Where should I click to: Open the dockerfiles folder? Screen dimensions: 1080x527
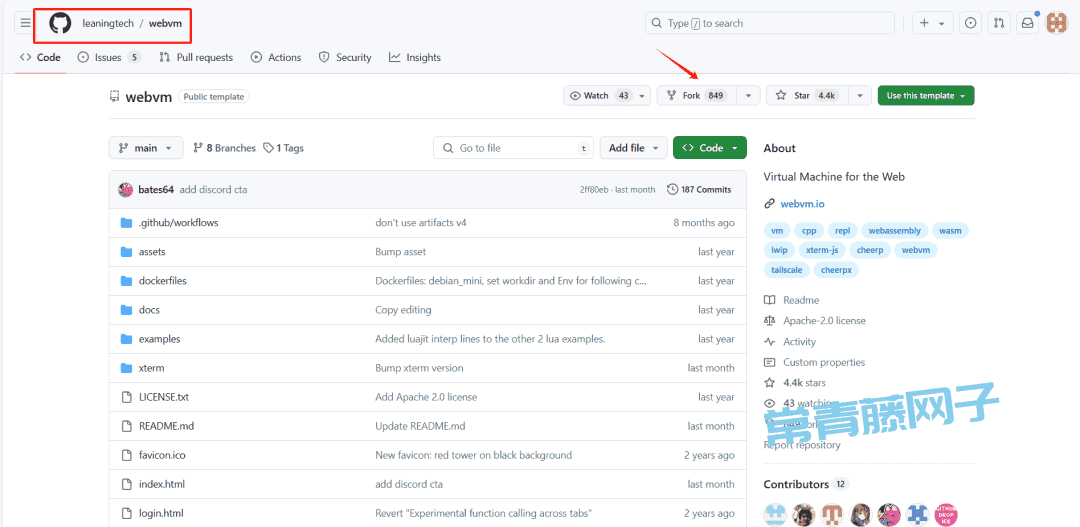(163, 280)
